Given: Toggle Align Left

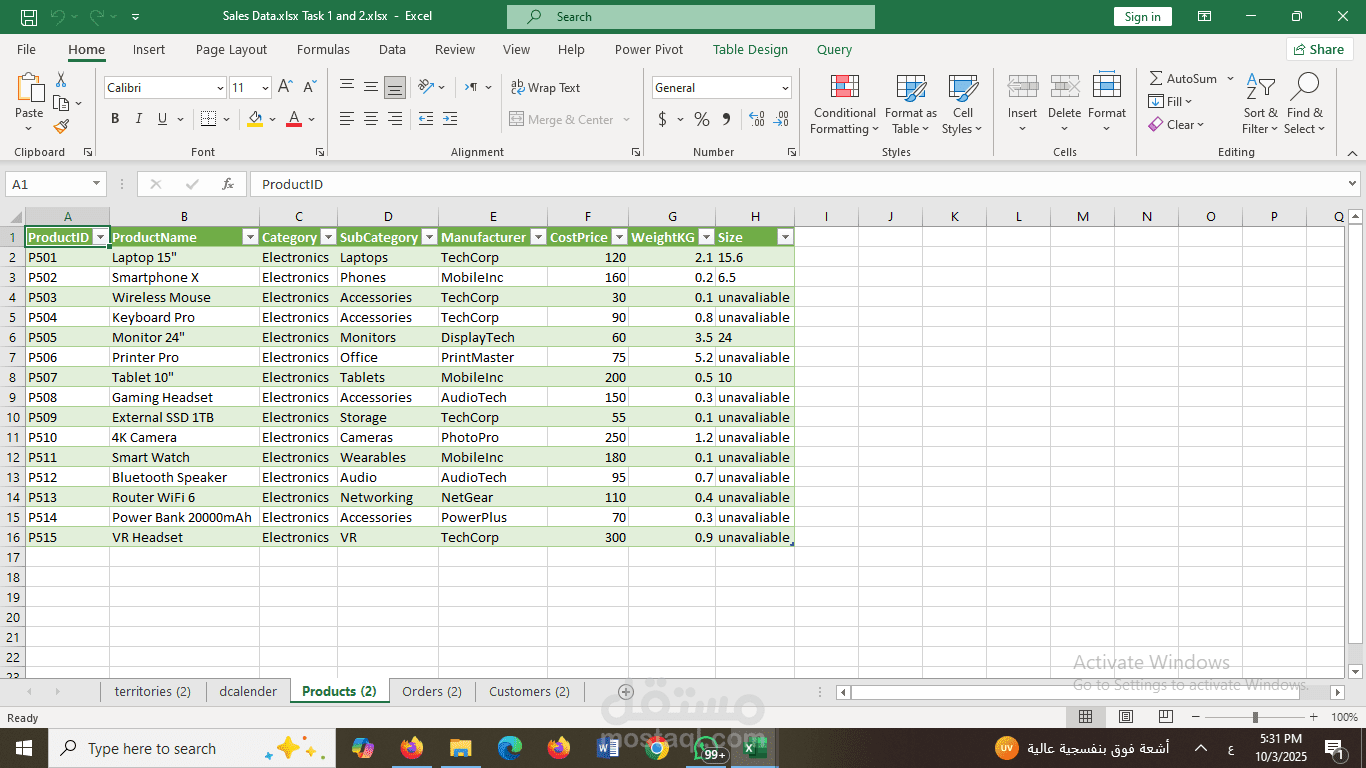Looking at the screenshot, I should [347, 119].
